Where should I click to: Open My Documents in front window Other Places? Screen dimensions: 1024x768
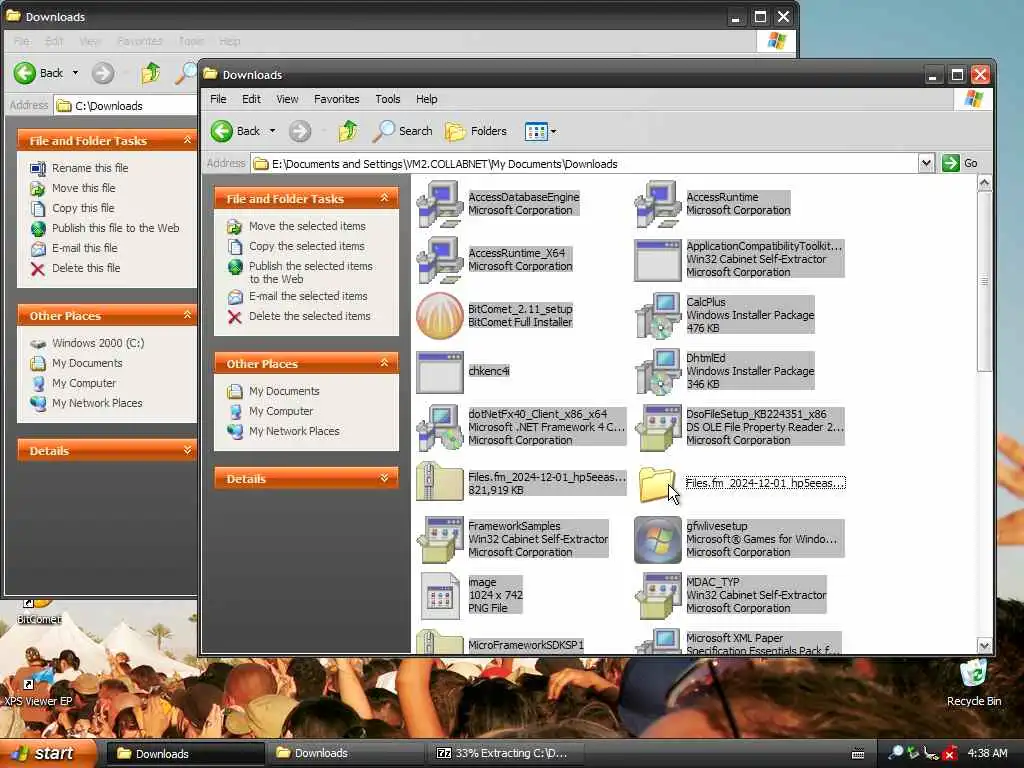coord(284,391)
